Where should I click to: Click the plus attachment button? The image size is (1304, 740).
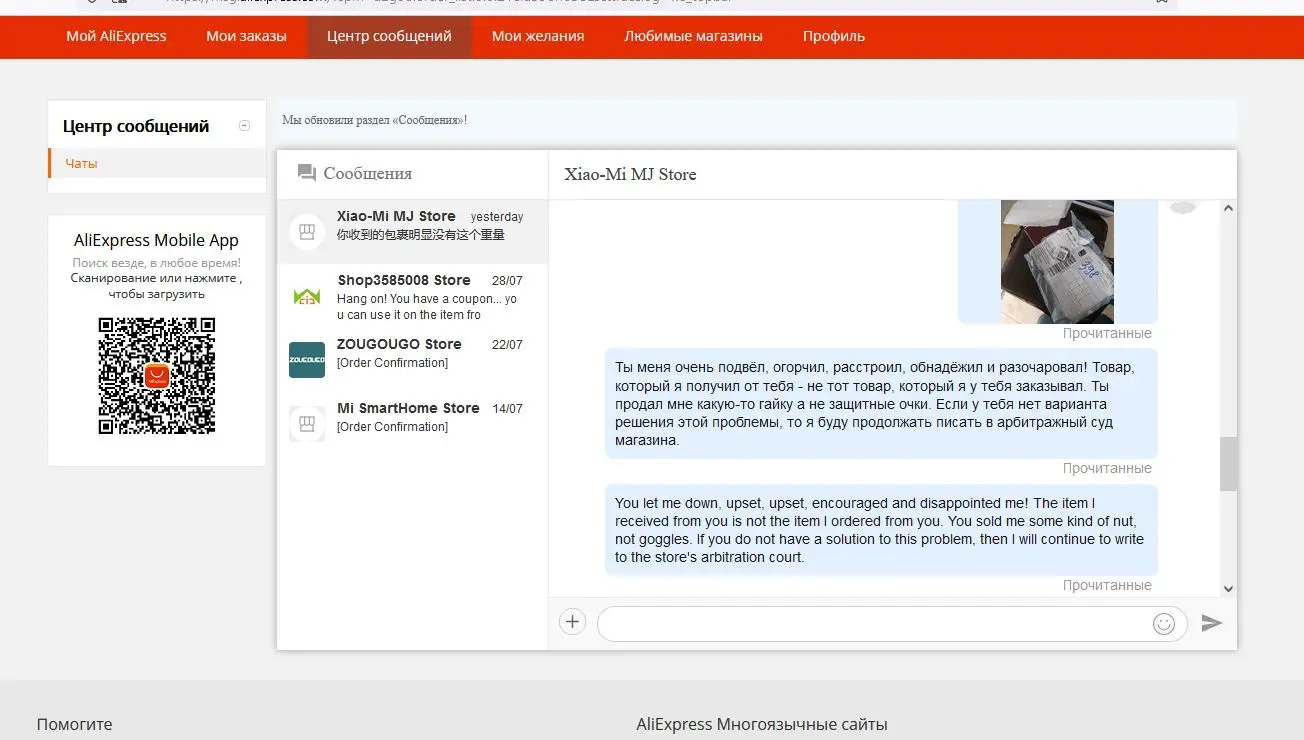[572, 622]
